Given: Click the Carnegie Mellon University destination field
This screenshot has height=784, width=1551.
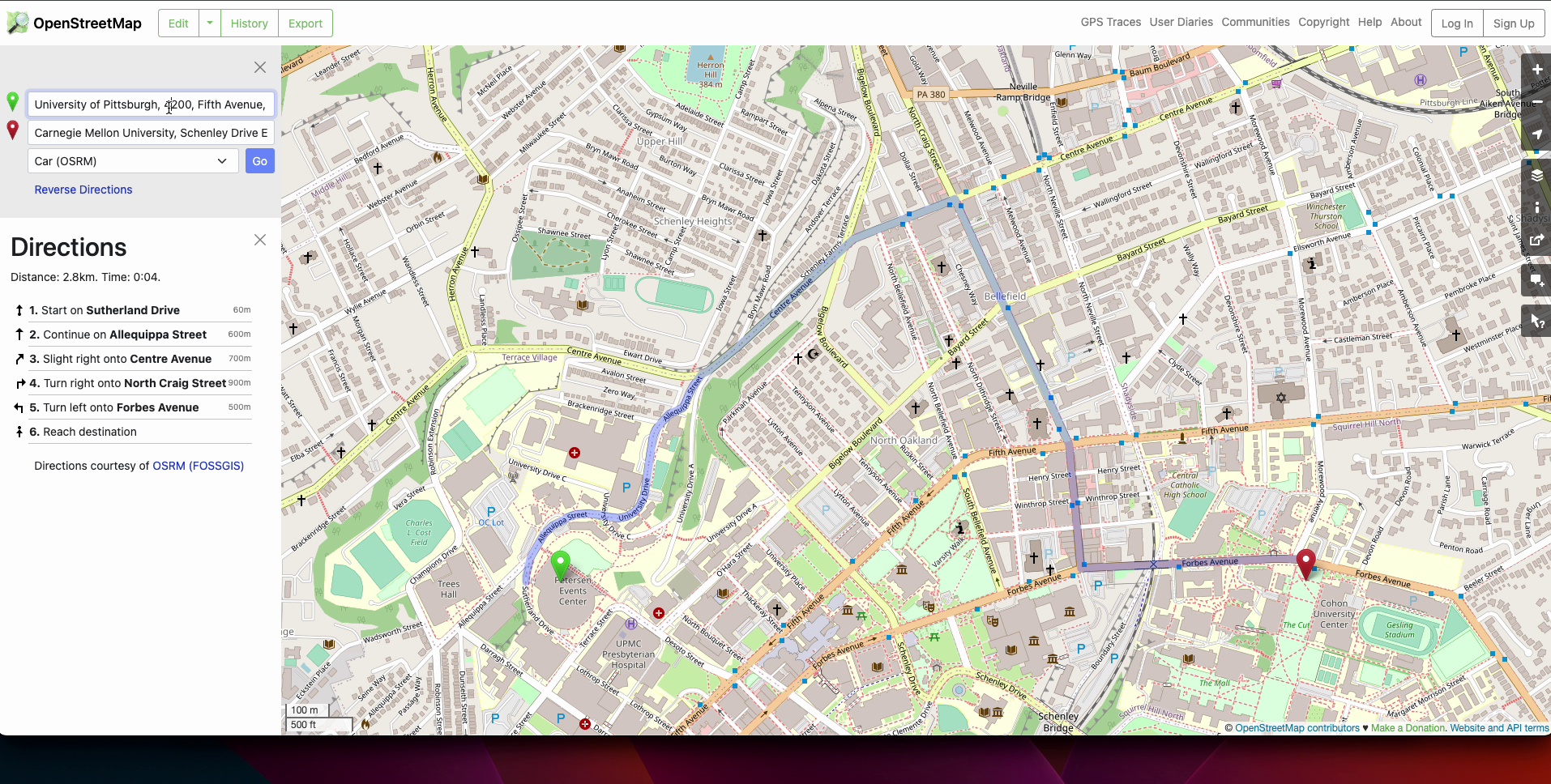Looking at the screenshot, I should coord(151,133).
